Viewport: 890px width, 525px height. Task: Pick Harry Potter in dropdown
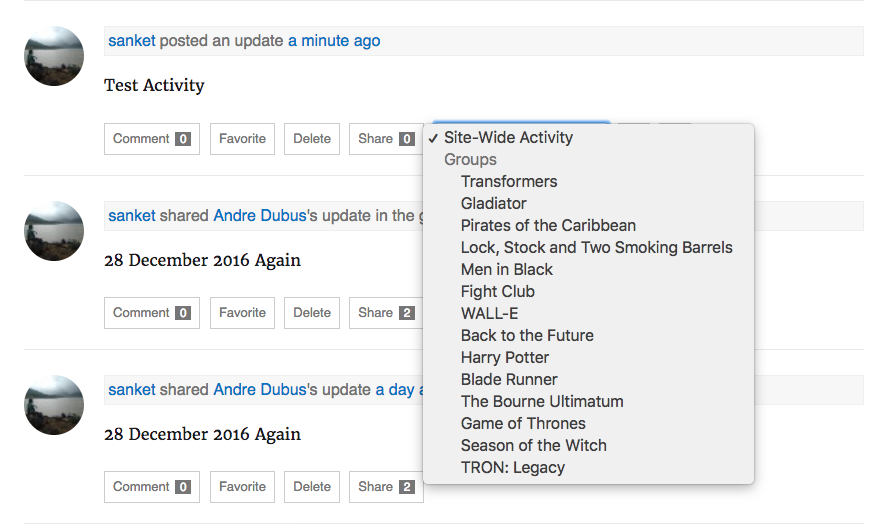pyautogui.click(x=504, y=358)
